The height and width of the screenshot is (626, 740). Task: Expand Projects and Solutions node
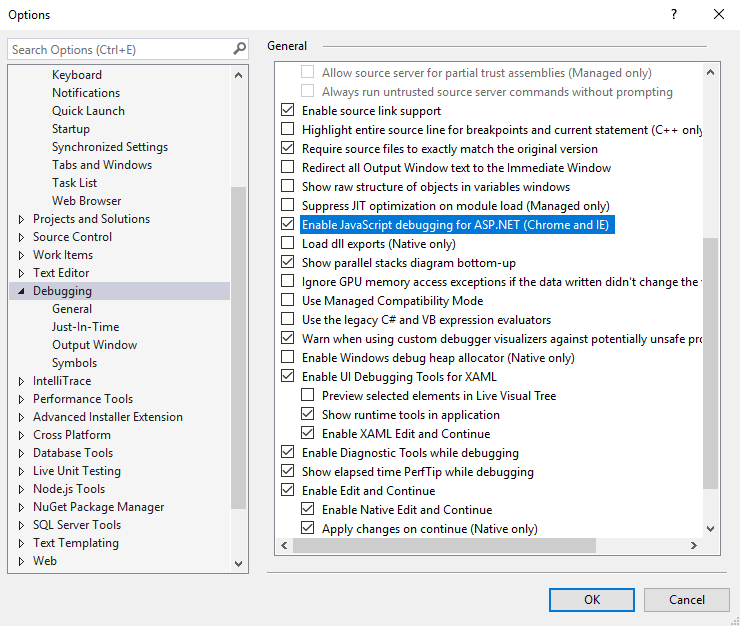(x=21, y=219)
